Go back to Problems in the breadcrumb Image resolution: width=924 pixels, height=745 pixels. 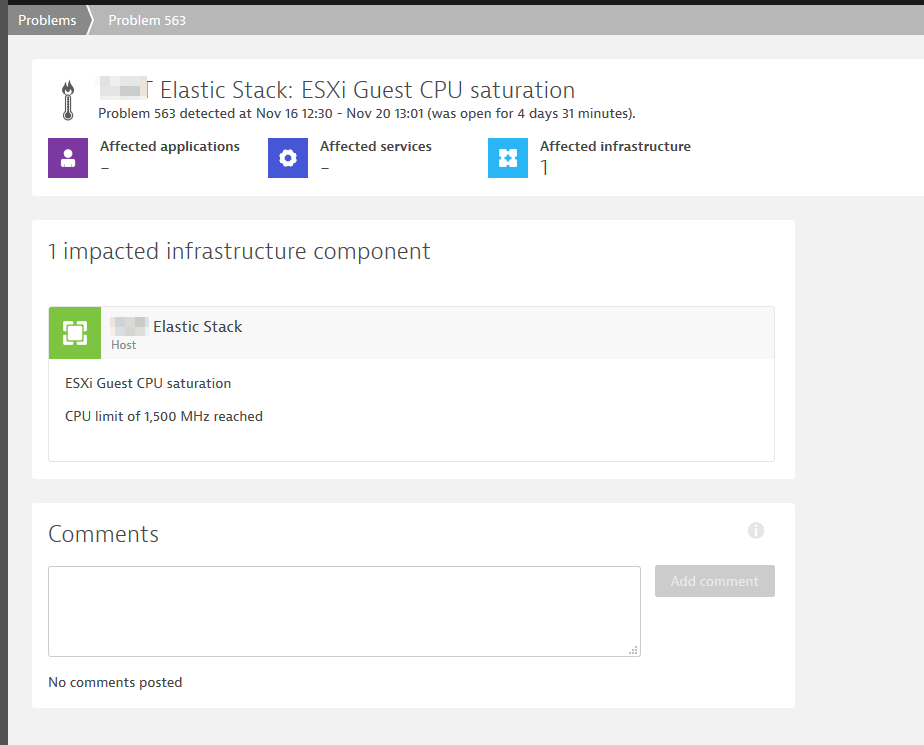(47, 20)
